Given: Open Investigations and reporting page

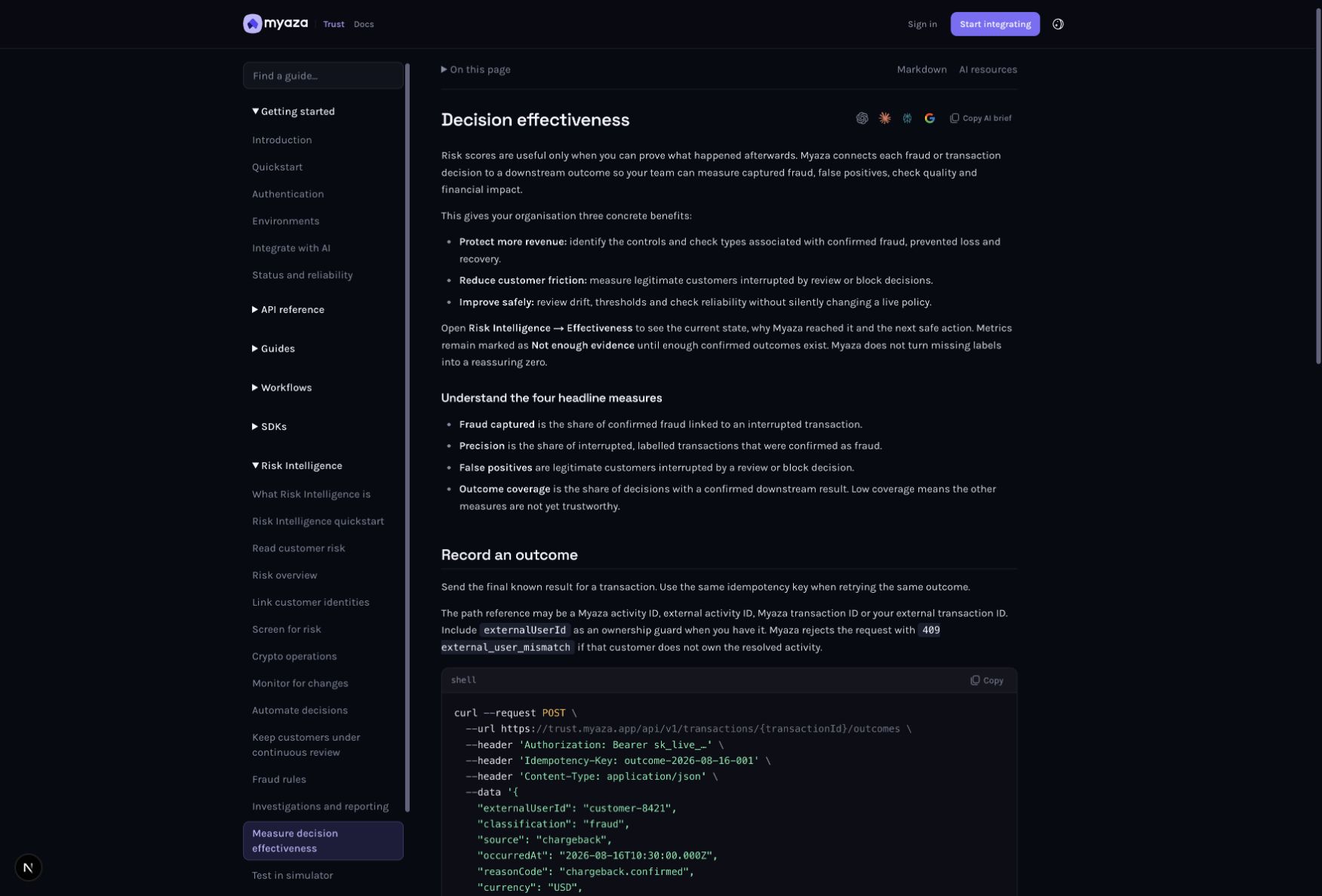Looking at the screenshot, I should tap(321, 807).
